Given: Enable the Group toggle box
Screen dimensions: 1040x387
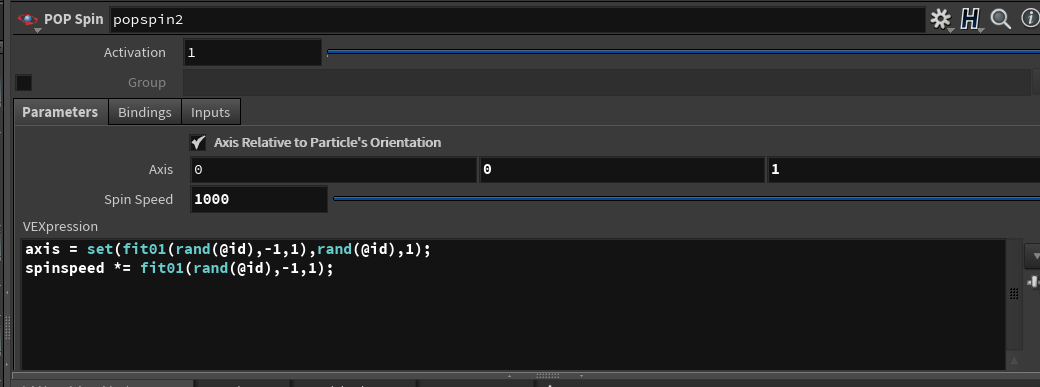Looking at the screenshot, I should (24, 83).
